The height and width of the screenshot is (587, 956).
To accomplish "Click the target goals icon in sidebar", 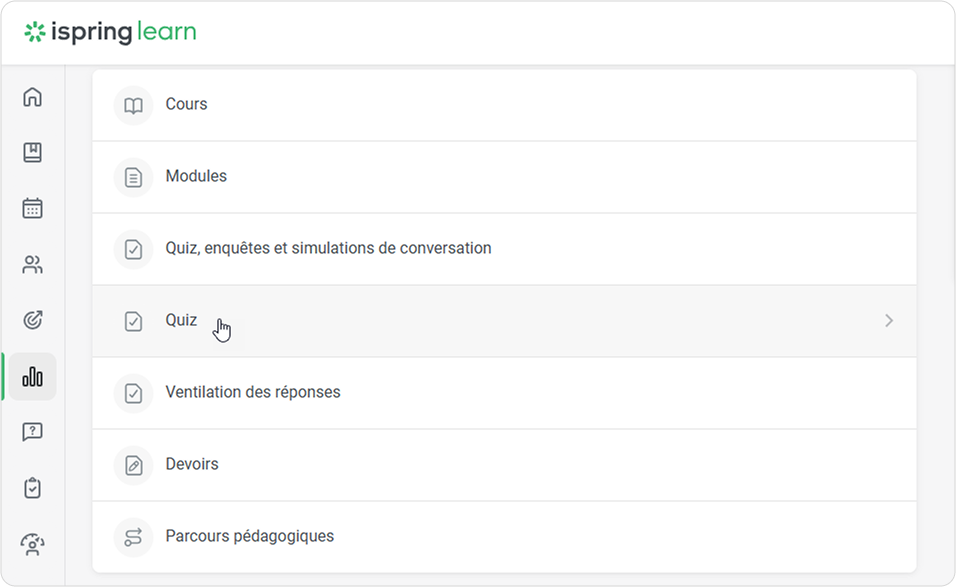I will coord(33,321).
